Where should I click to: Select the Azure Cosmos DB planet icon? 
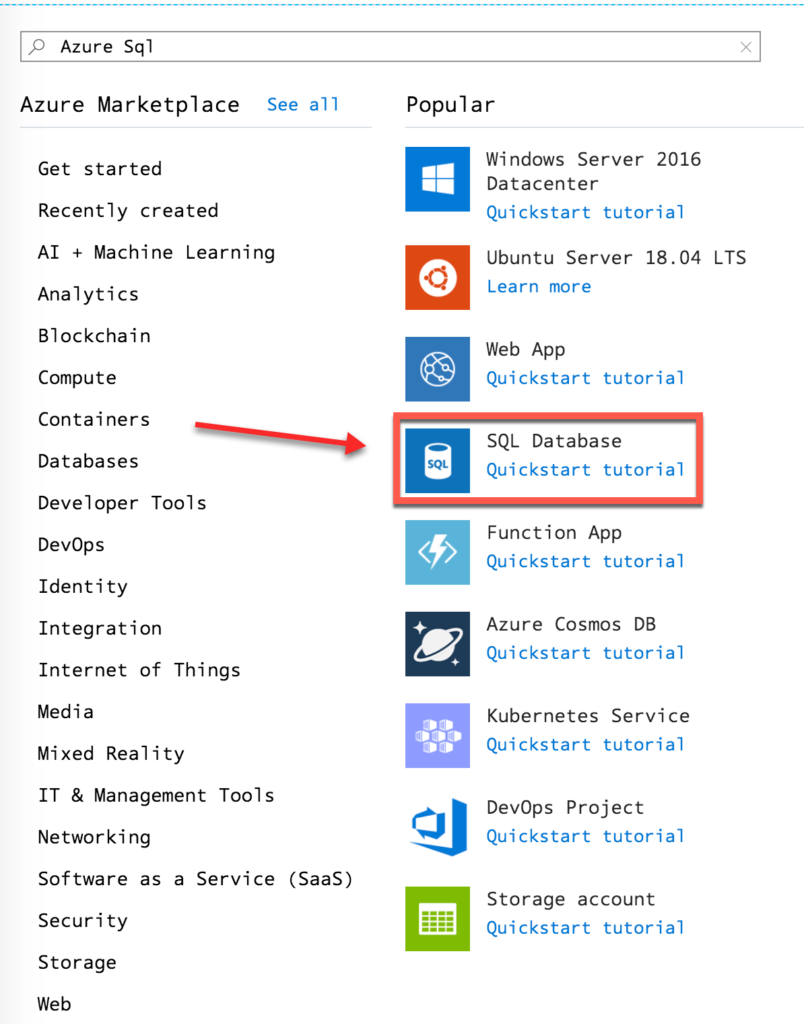437,644
